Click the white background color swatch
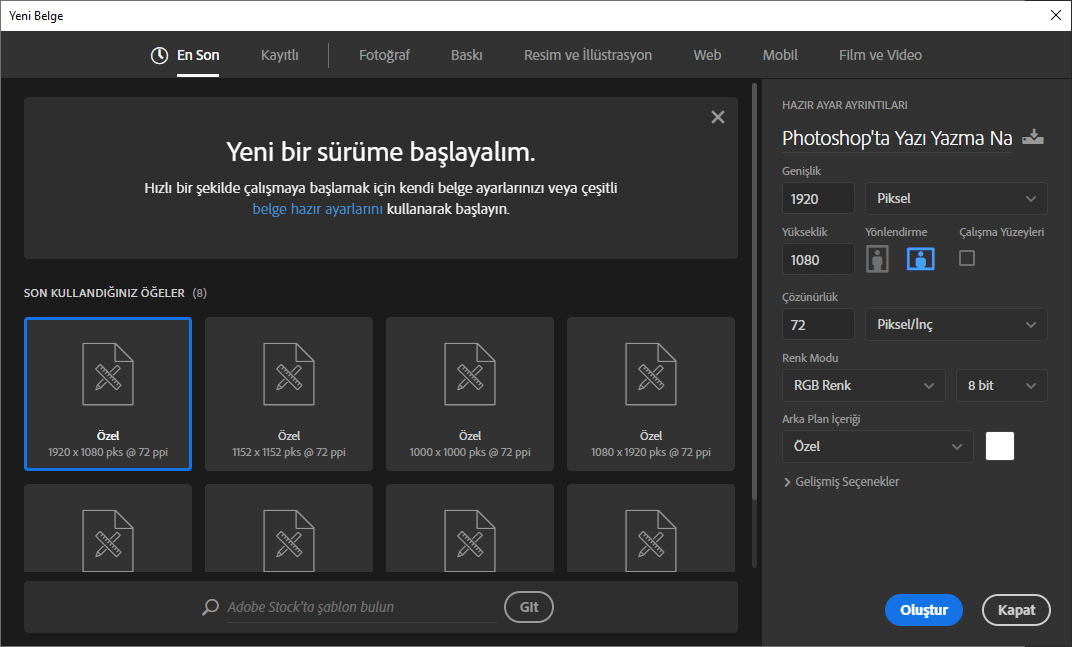The width and height of the screenshot is (1072, 647). point(1000,446)
